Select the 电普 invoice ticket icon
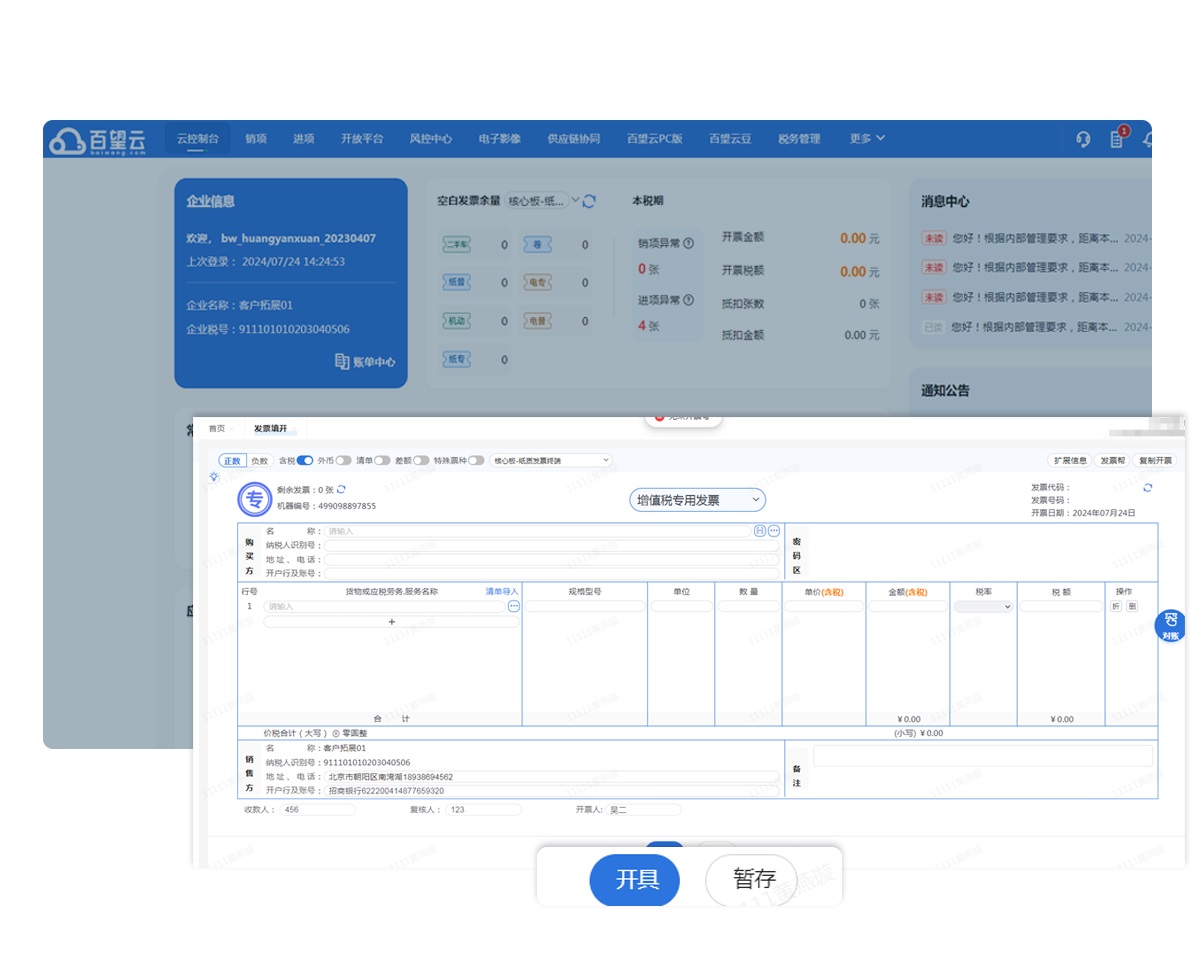1200x960 pixels. (537, 321)
